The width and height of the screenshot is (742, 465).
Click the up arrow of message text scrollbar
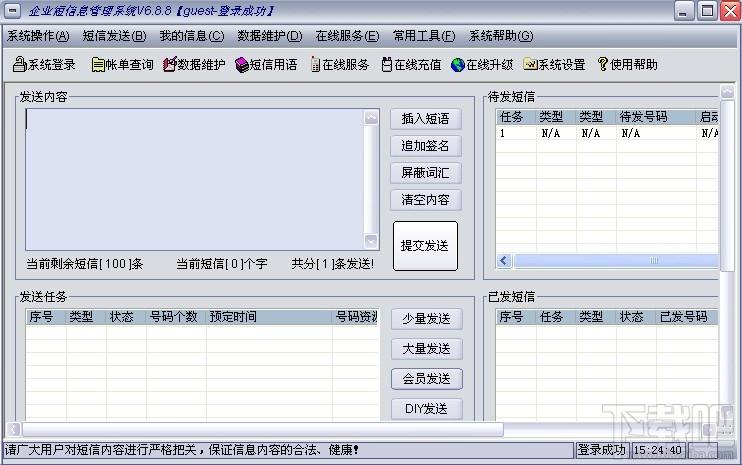[371, 117]
